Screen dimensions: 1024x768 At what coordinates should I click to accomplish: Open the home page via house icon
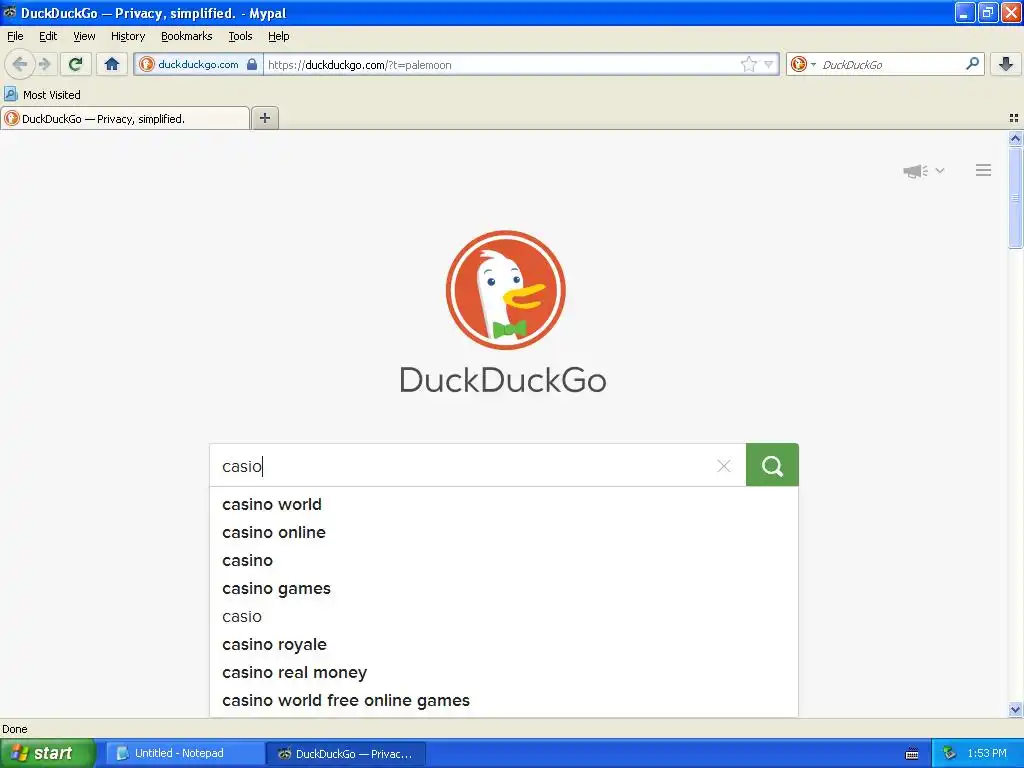(x=112, y=64)
